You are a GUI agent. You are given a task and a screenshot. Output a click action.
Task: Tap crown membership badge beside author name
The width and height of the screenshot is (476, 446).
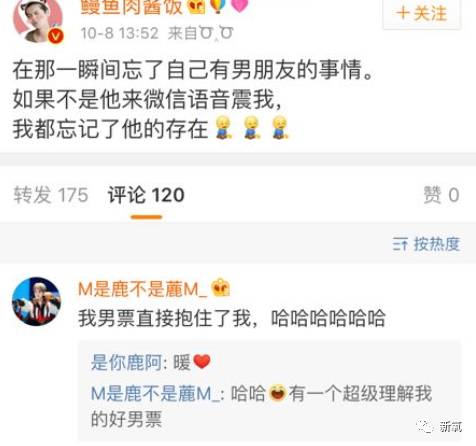pyautogui.click(x=196, y=6)
